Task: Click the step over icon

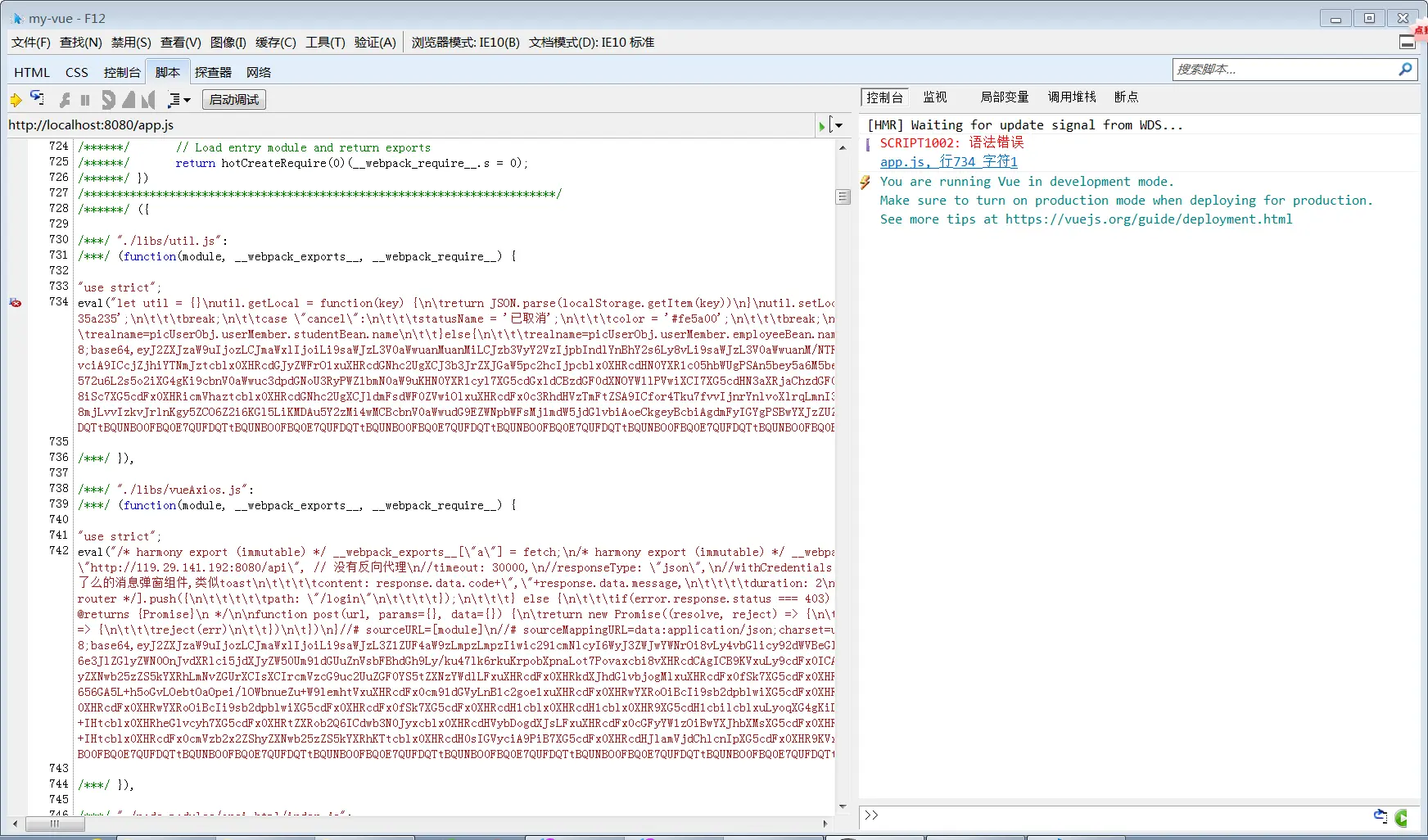Action: click(129, 100)
